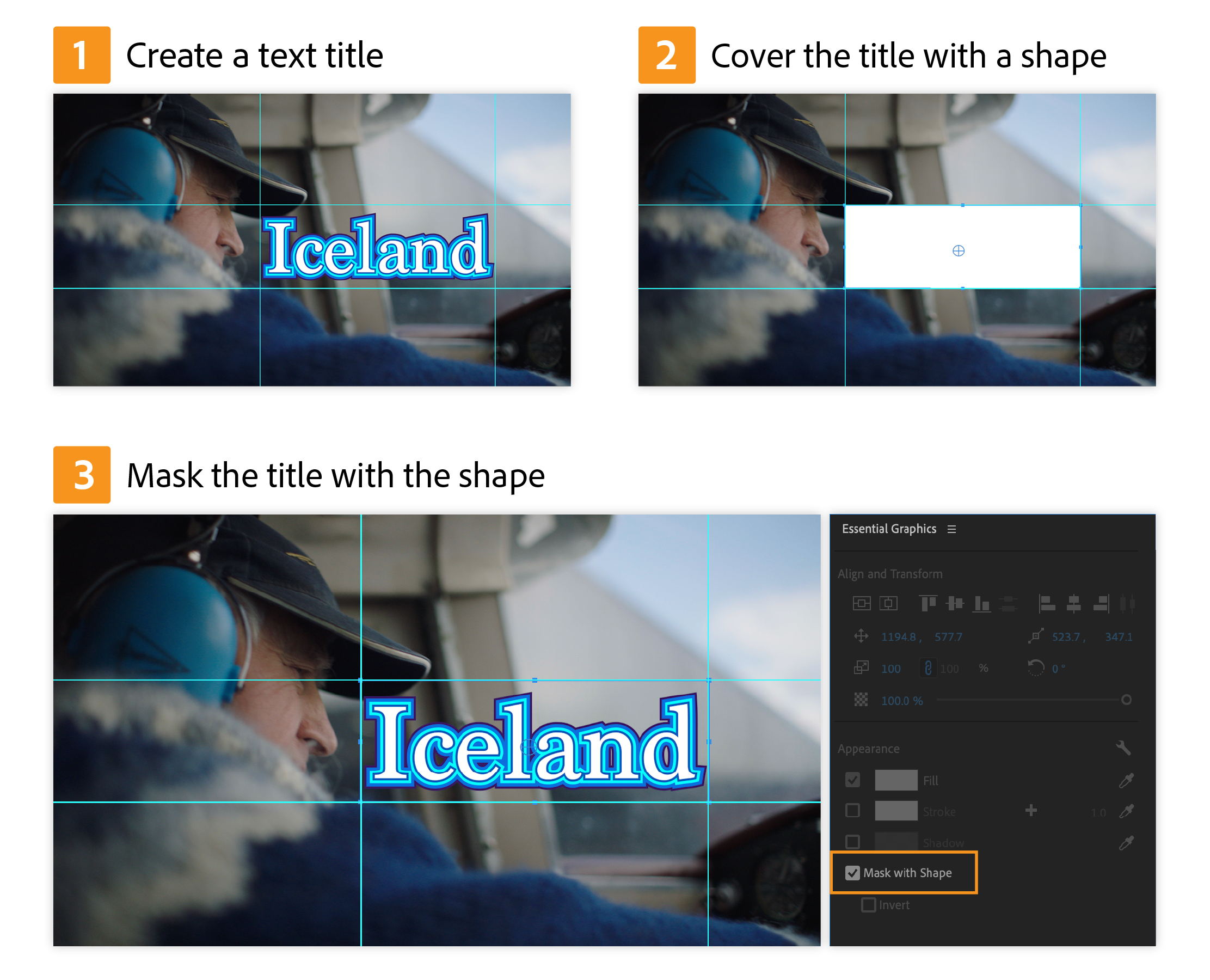Pick a fill color with the eyedropper
1210x980 pixels.
point(1127,781)
